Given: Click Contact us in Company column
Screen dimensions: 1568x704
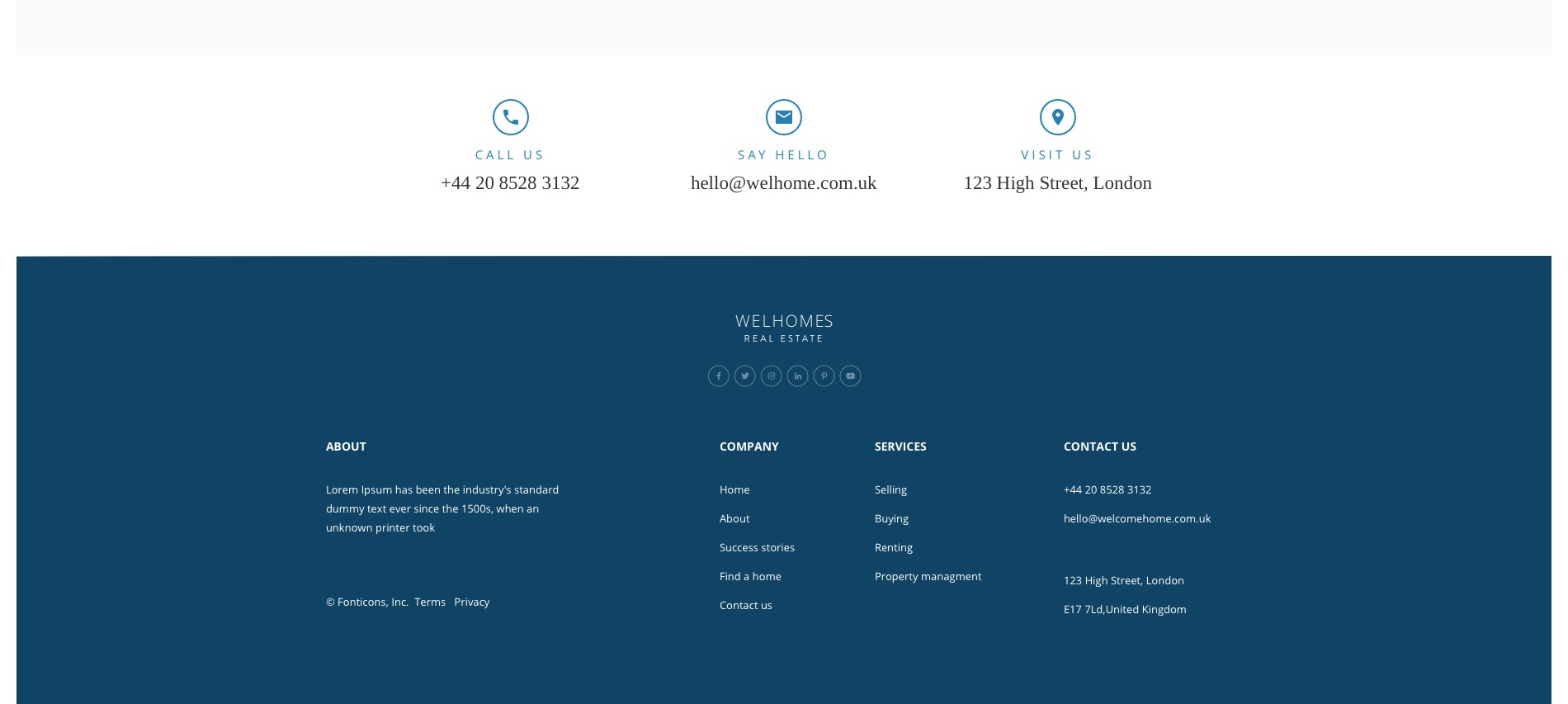Looking at the screenshot, I should [745, 605].
